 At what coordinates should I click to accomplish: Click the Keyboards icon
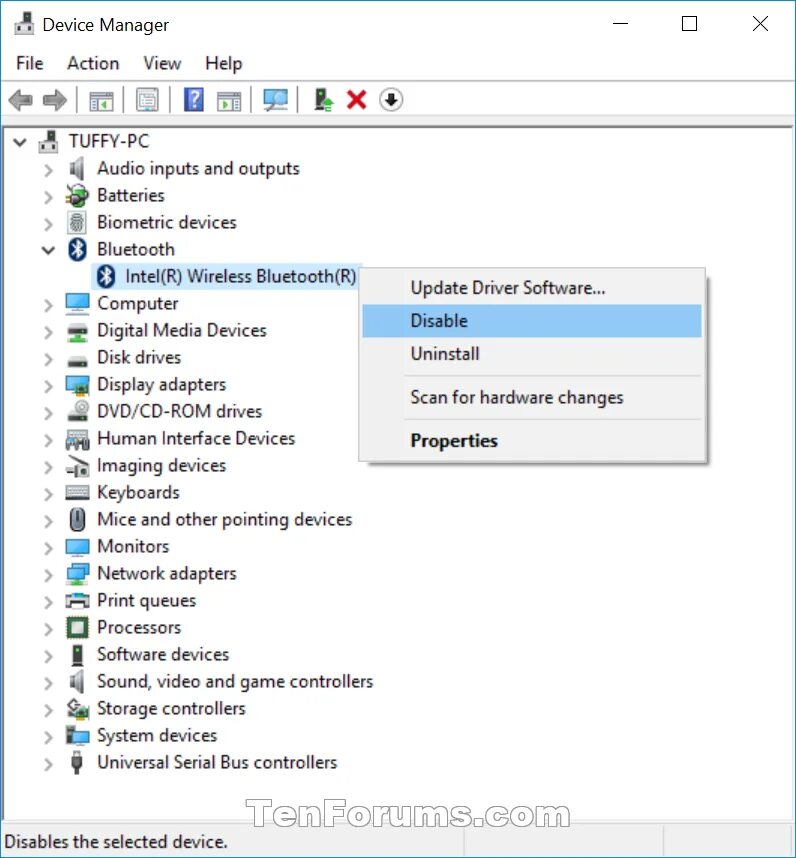[x=77, y=493]
